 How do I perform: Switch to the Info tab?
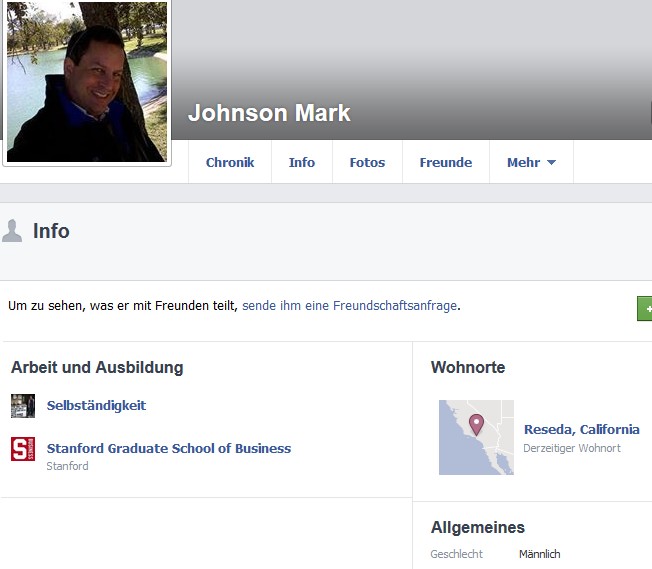(x=302, y=162)
